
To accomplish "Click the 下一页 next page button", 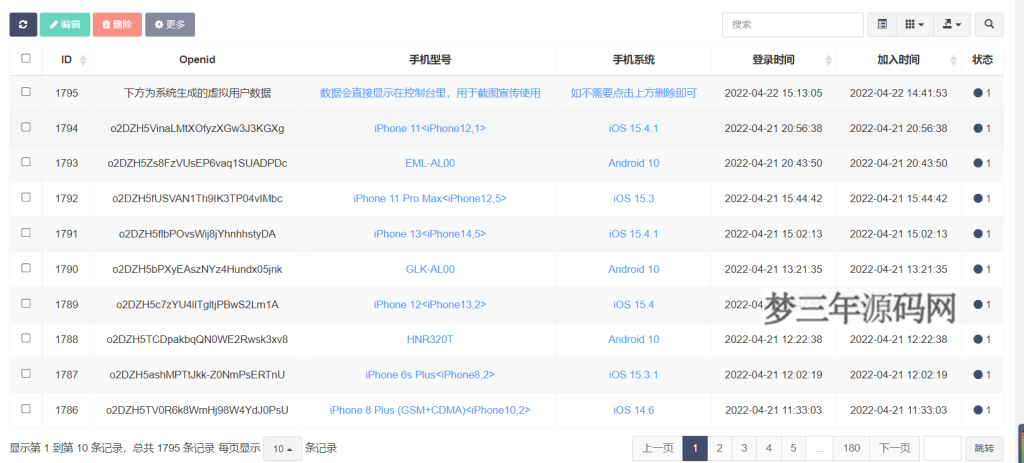I will (x=894, y=449).
